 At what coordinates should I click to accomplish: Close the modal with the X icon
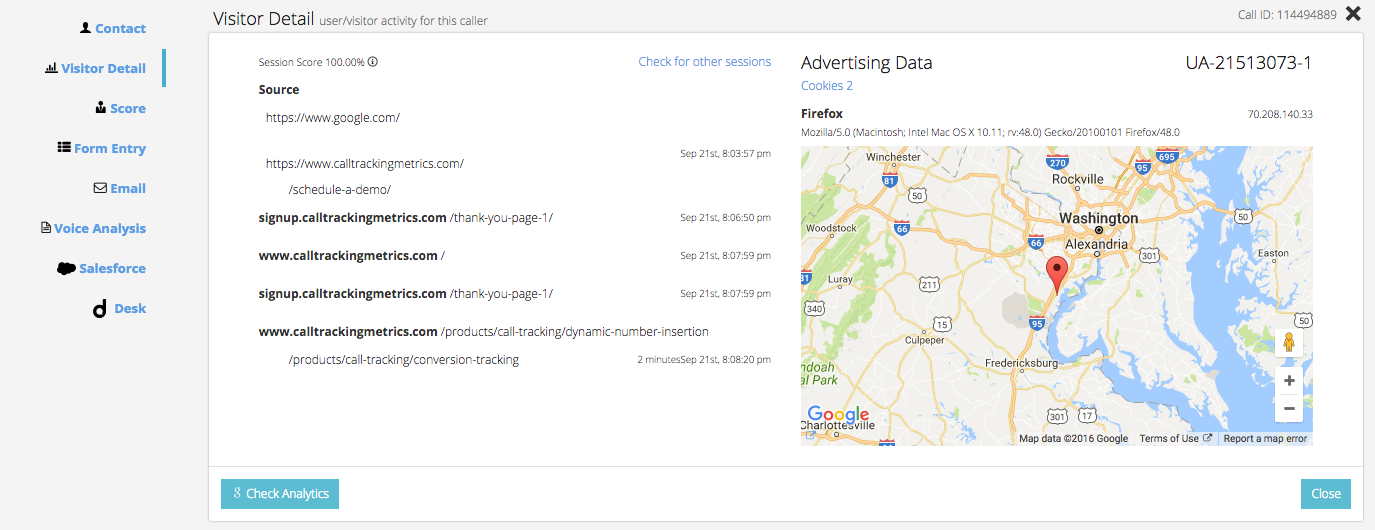coord(1353,14)
